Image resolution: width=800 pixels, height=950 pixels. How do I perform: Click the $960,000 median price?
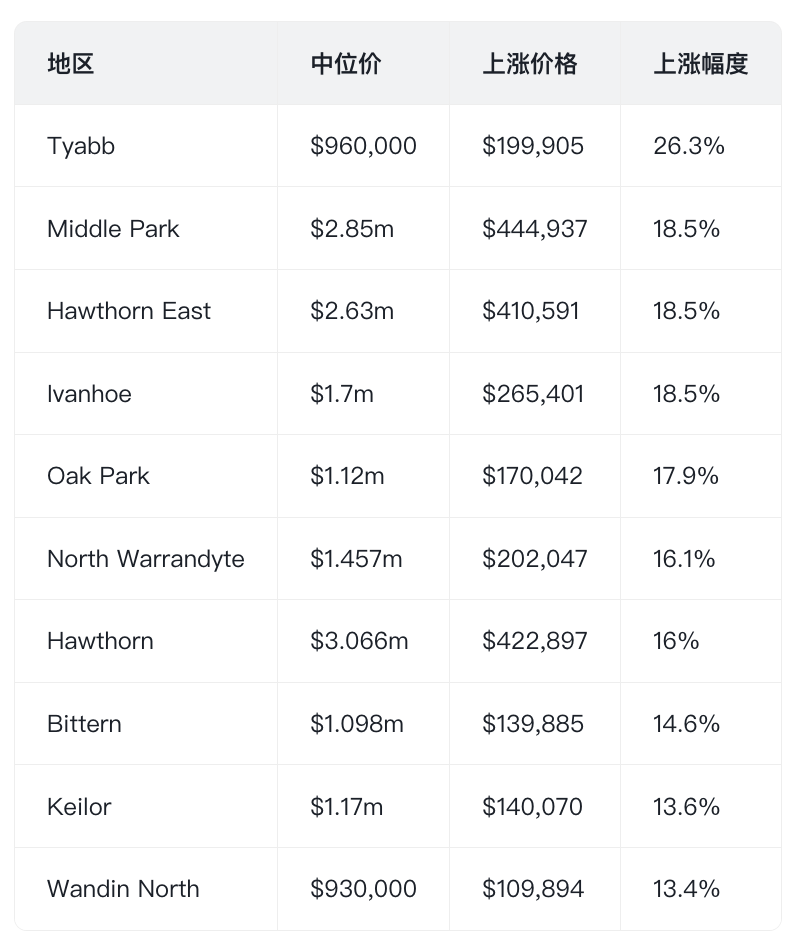click(363, 146)
